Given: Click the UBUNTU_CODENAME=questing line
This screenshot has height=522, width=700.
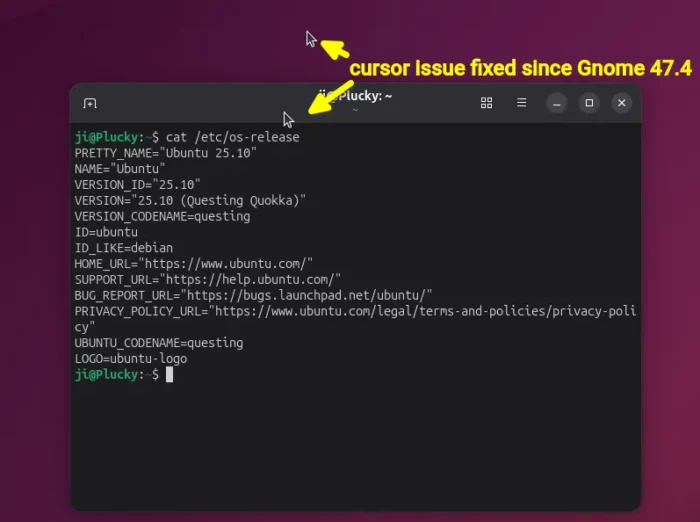Looking at the screenshot, I should tap(158, 342).
